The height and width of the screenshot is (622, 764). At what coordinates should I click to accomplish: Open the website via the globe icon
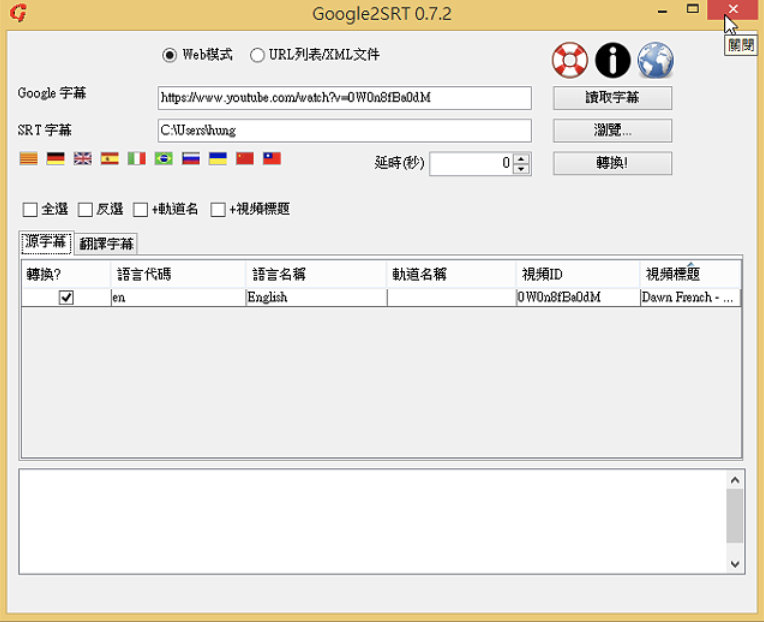coord(655,60)
